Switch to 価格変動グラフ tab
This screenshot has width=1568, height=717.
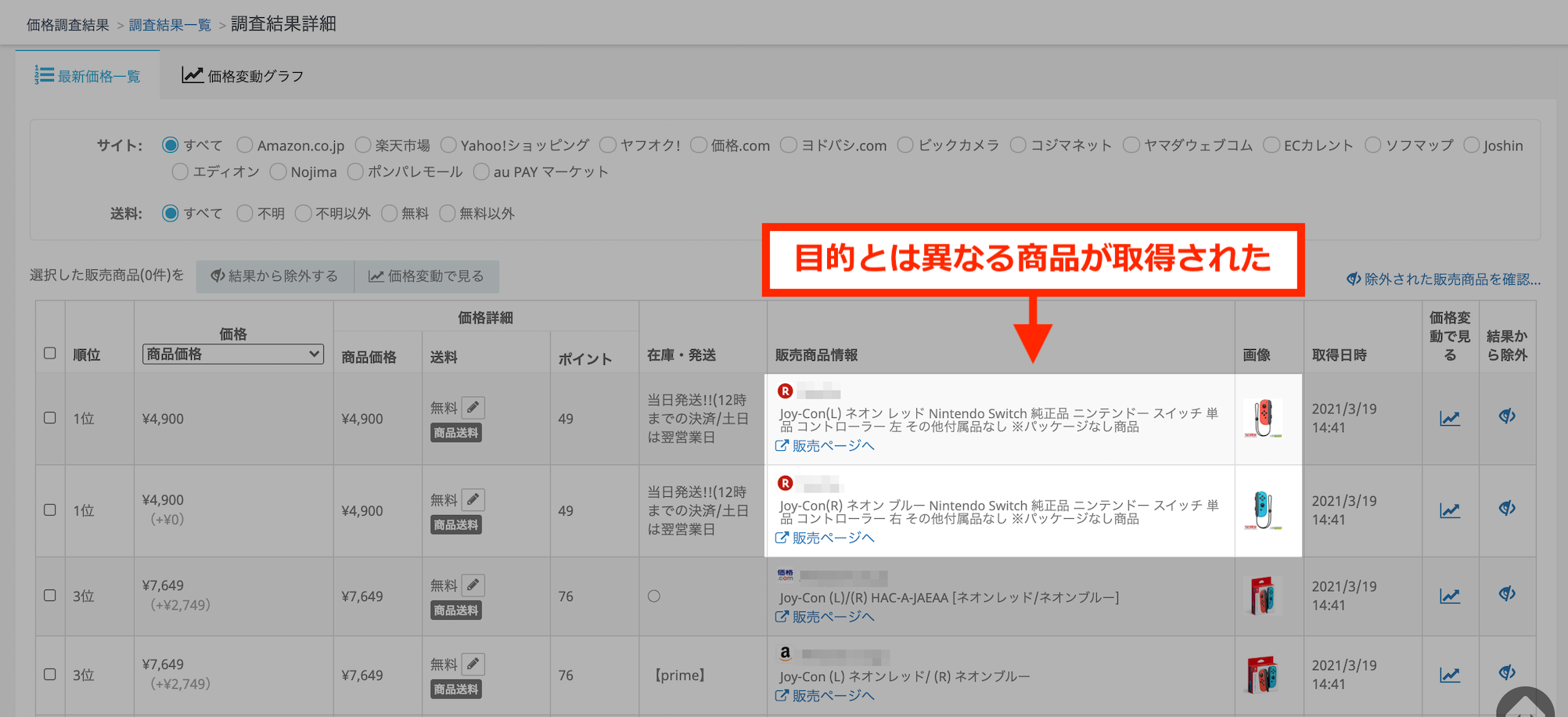pos(243,76)
